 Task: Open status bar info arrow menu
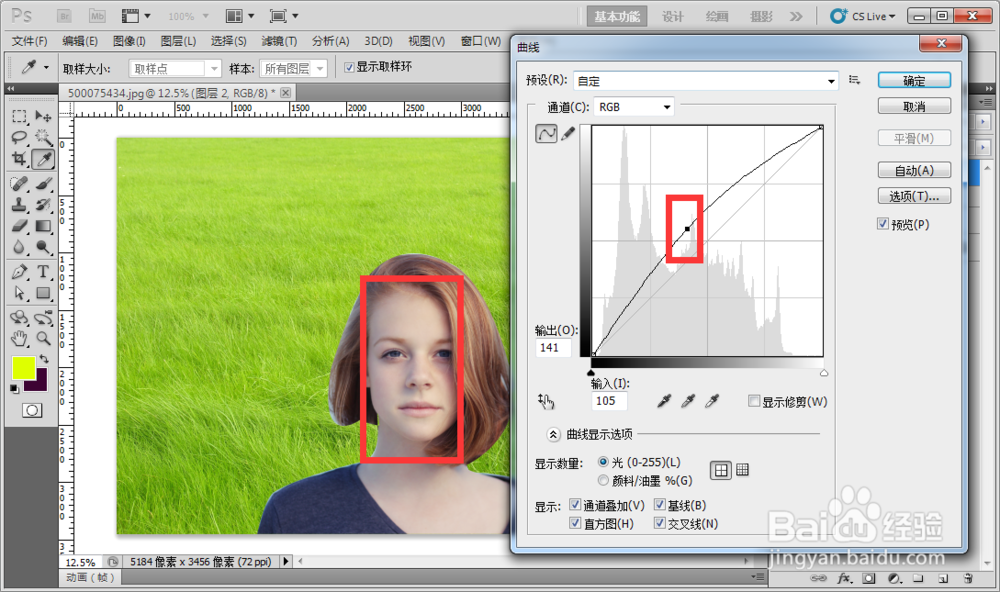coord(286,561)
